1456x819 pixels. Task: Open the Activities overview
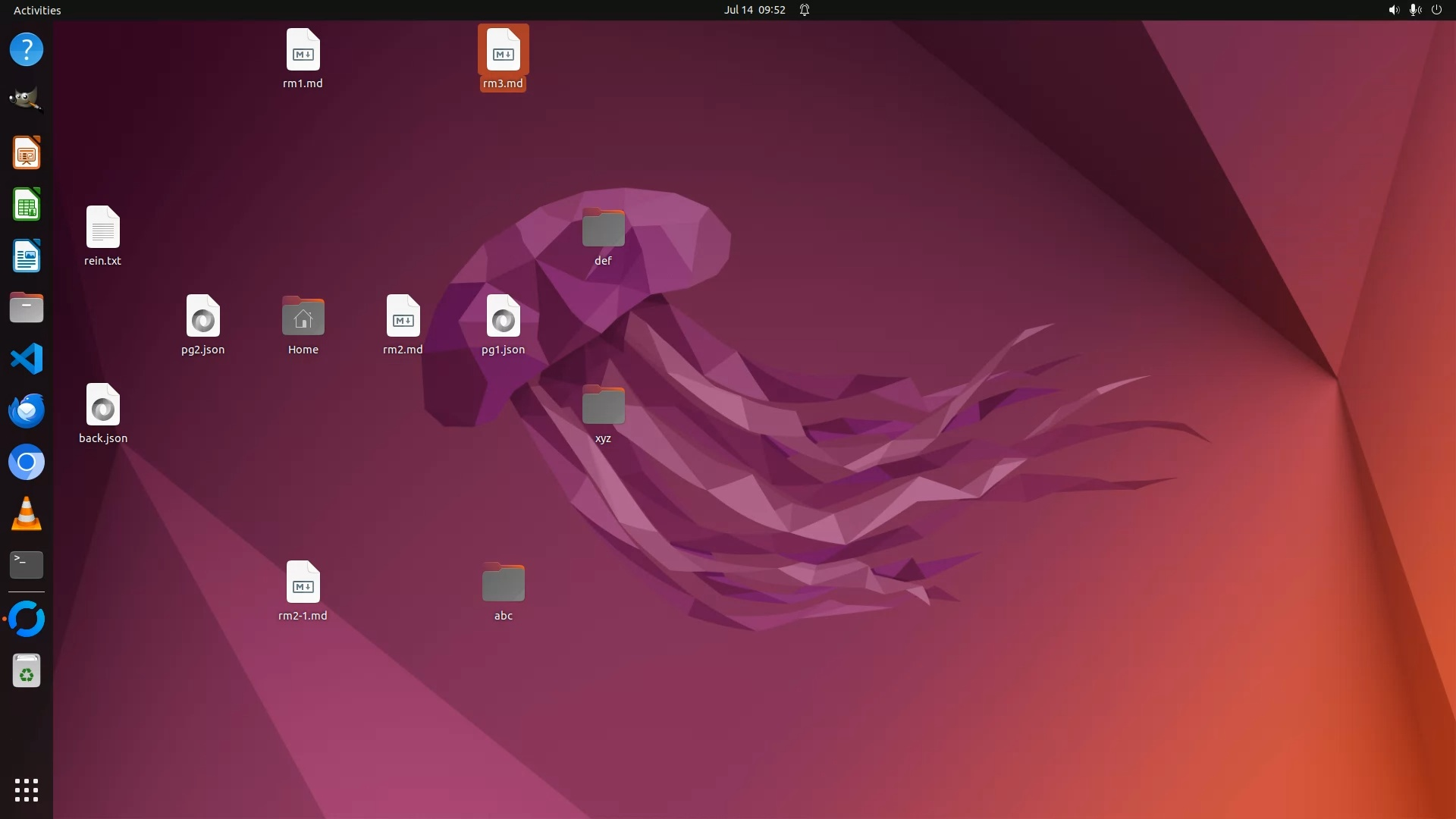(x=37, y=10)
